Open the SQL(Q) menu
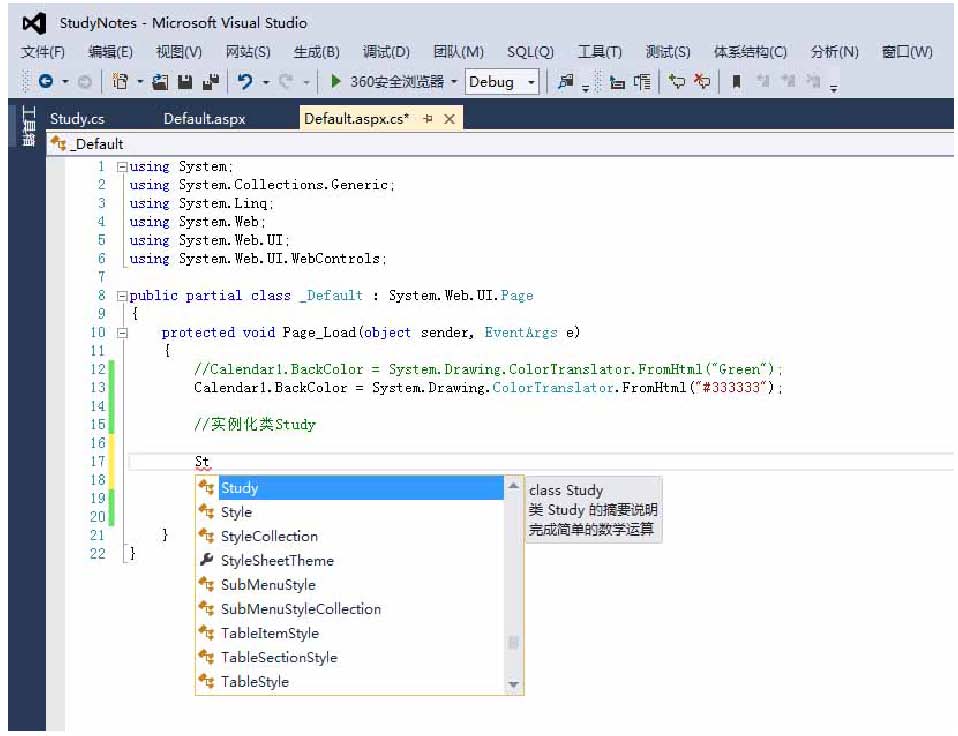 (x=530, y=52)
